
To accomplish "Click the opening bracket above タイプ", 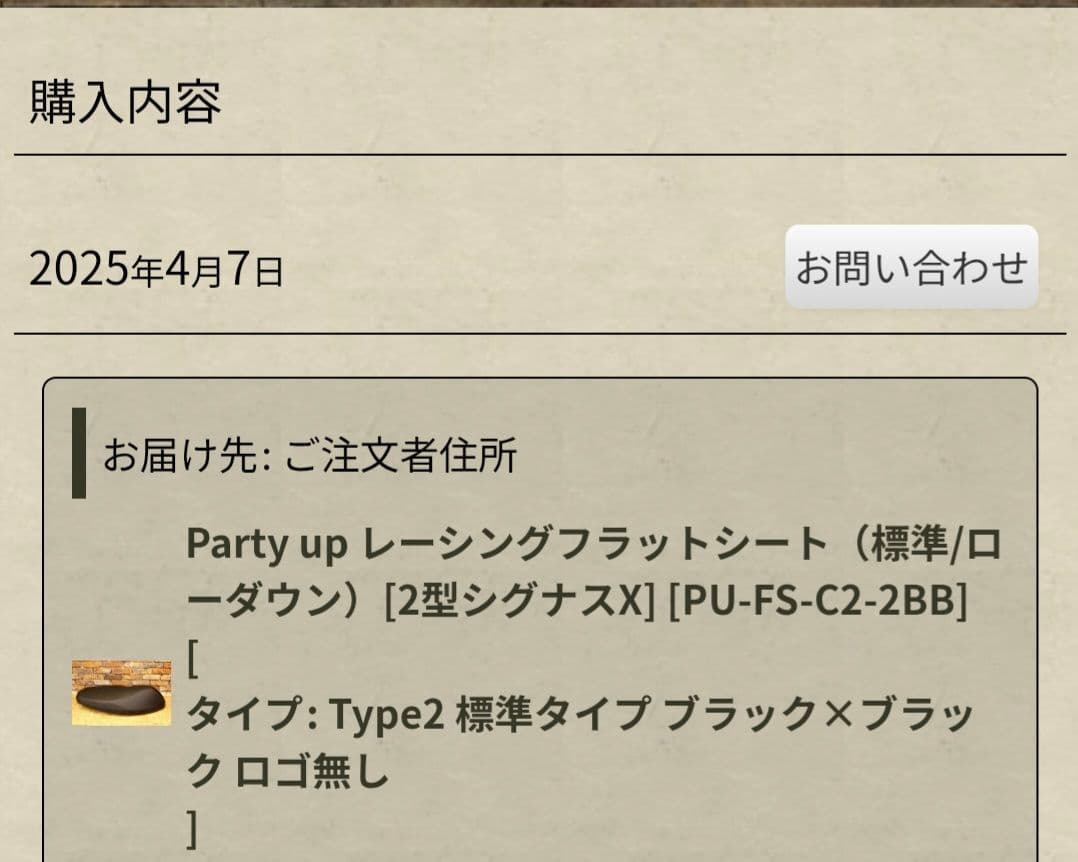I will click(193, 659).
